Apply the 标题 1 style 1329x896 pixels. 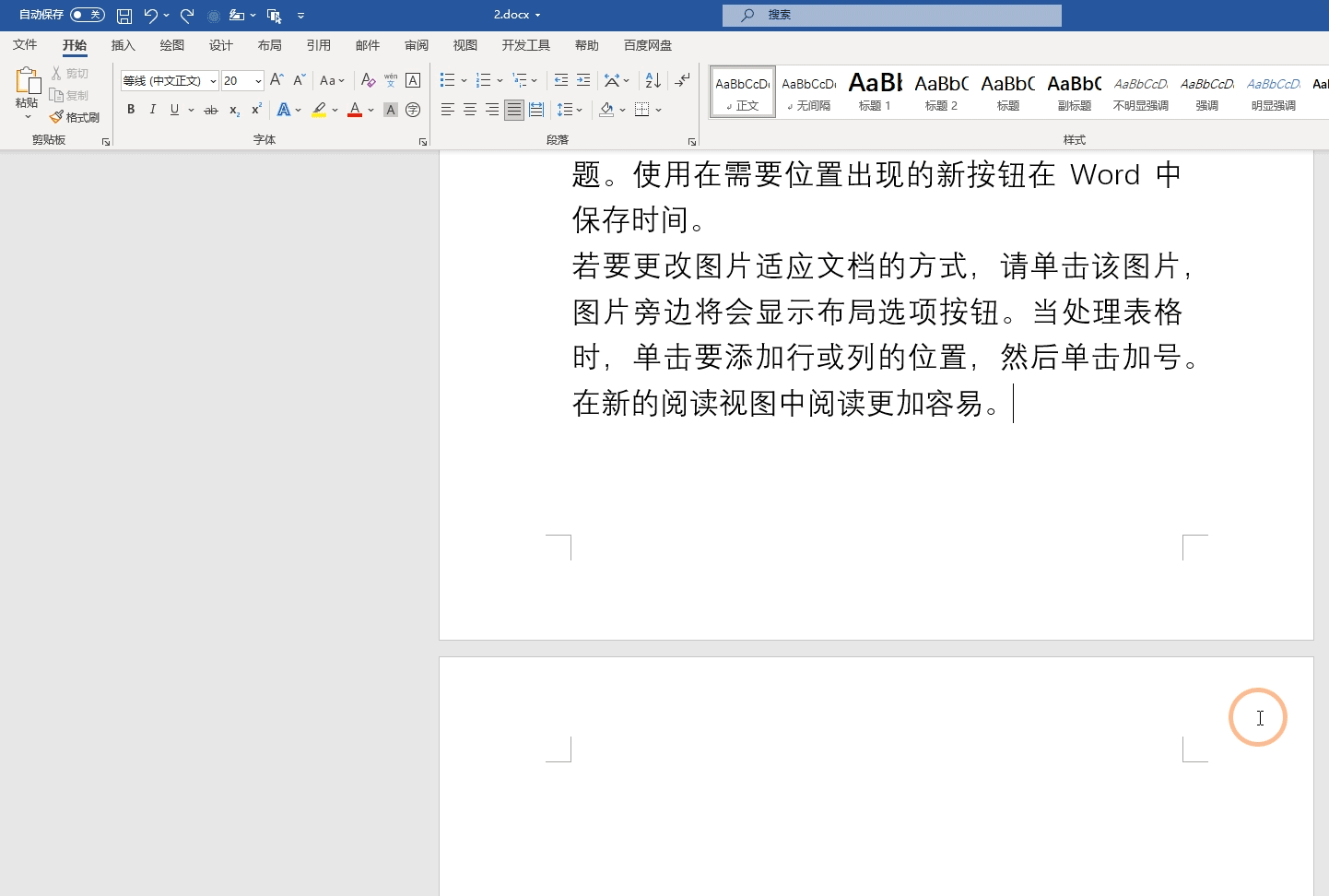point(875,91)
